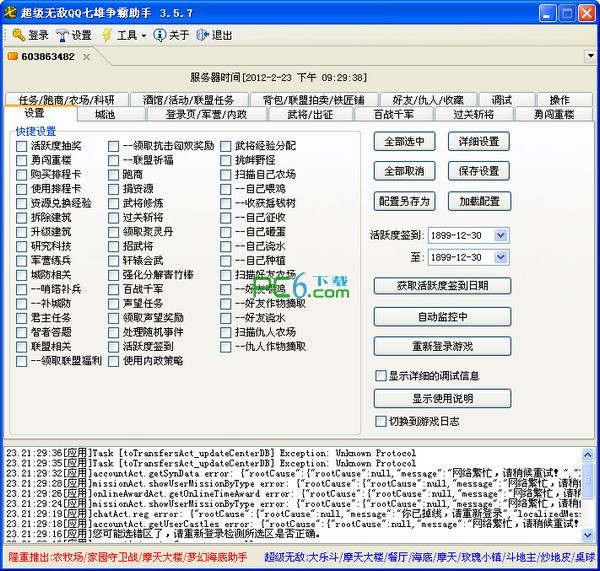
Task: Open tab list dropdown at right of account tabs
Action: (590, 56)
